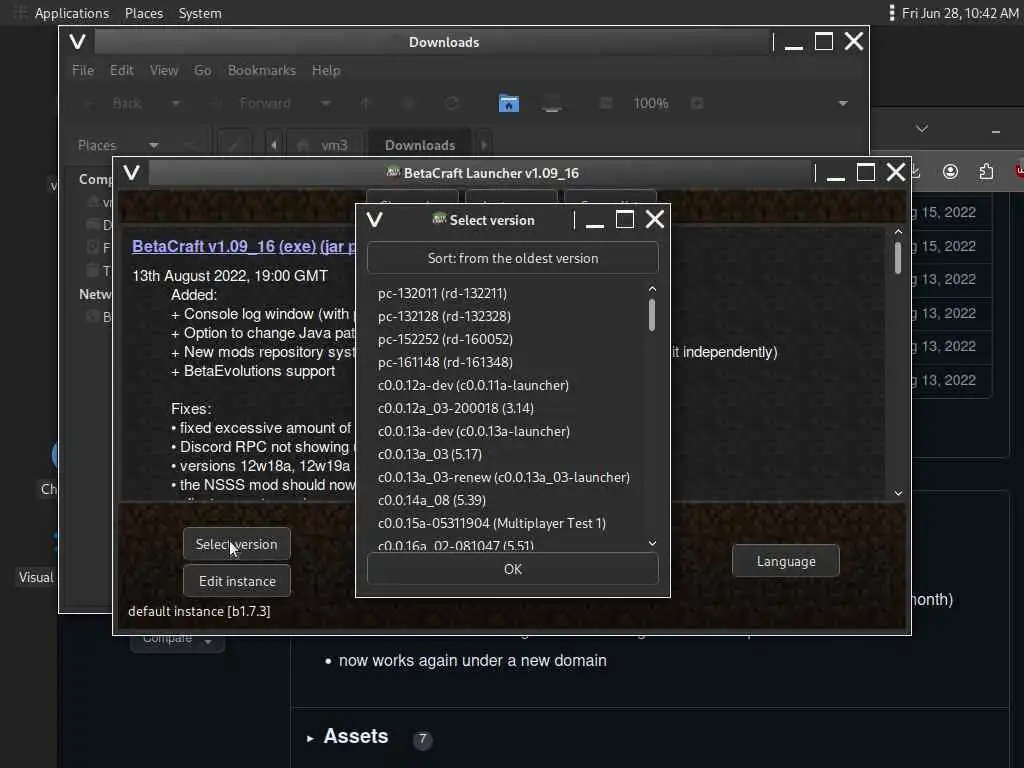This screenshot has height=768, width=1024.
Task: Select version c0.0.12a-dev (c0.0.11a-launcher)
Action: [473, 385]
